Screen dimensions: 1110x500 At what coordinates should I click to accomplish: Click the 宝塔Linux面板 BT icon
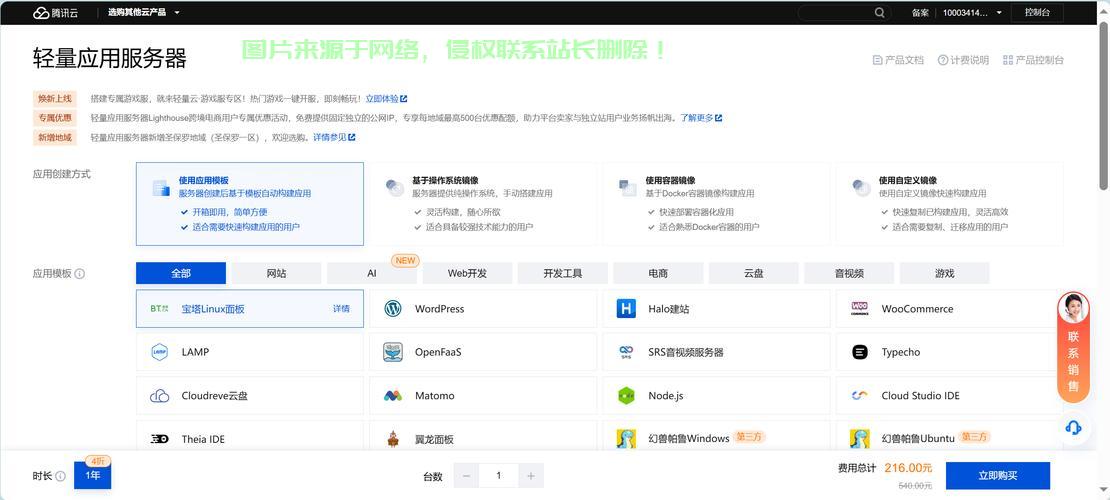160,309
